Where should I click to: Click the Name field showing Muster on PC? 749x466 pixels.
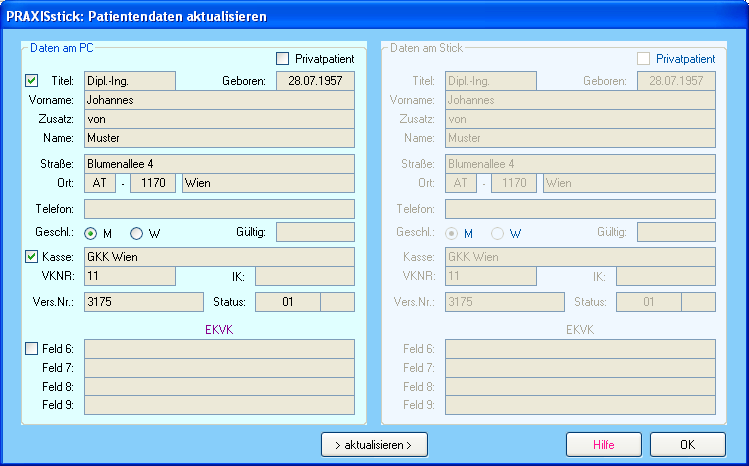pyautogui.click(x=219, y=138)
